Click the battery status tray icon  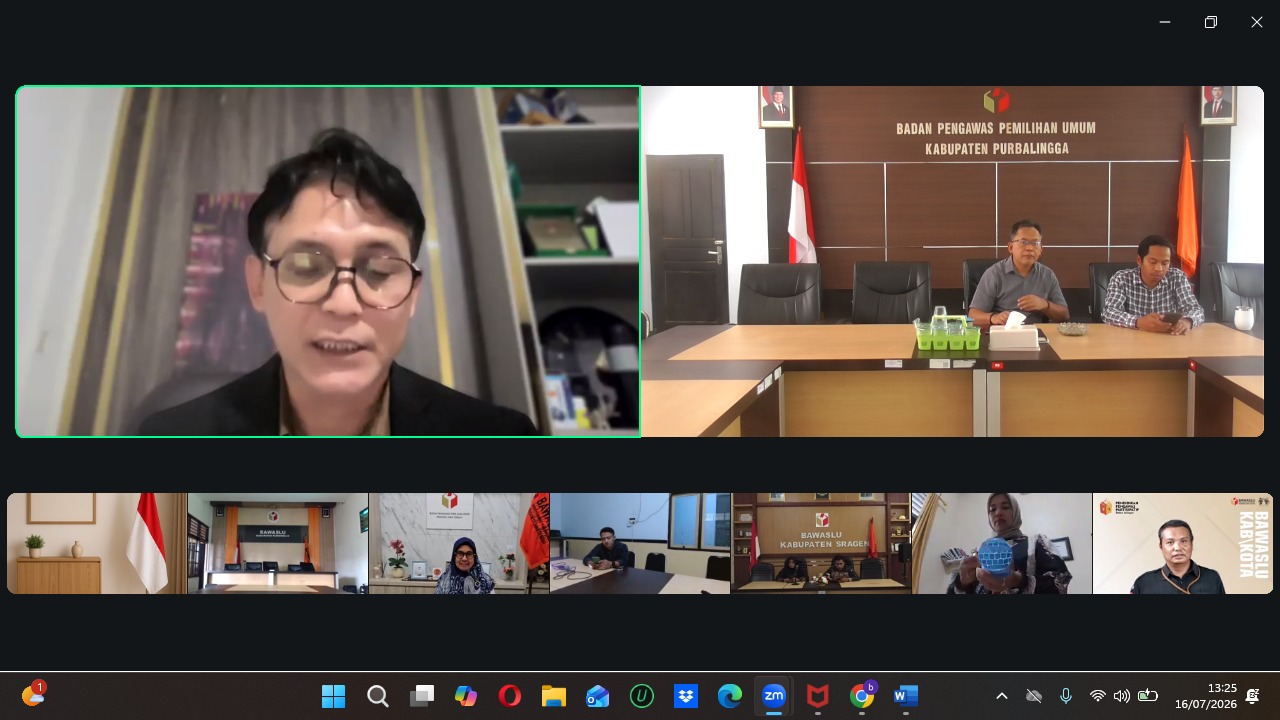click(x=1148, y=696)
